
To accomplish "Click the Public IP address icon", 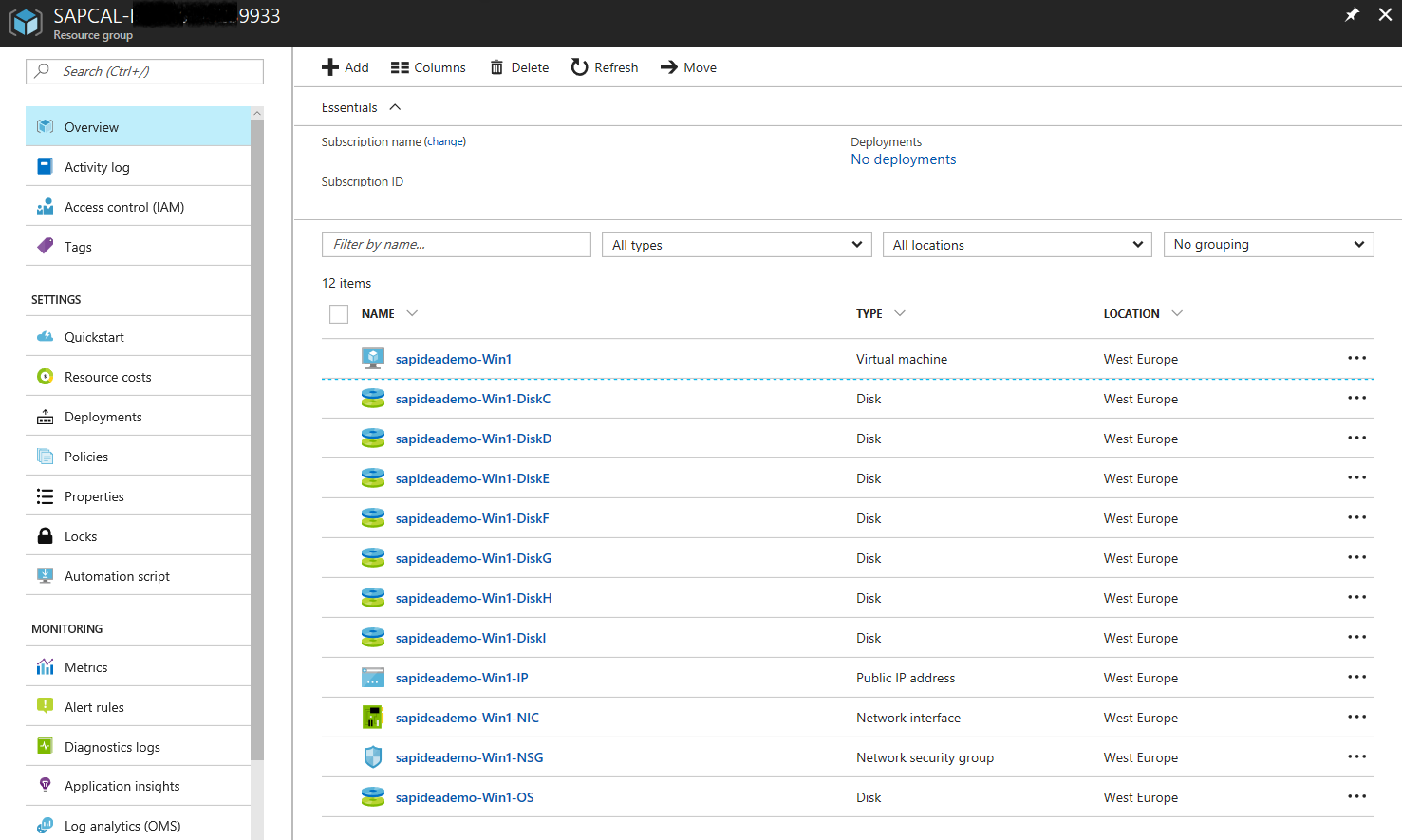I will tap(373, 678).
